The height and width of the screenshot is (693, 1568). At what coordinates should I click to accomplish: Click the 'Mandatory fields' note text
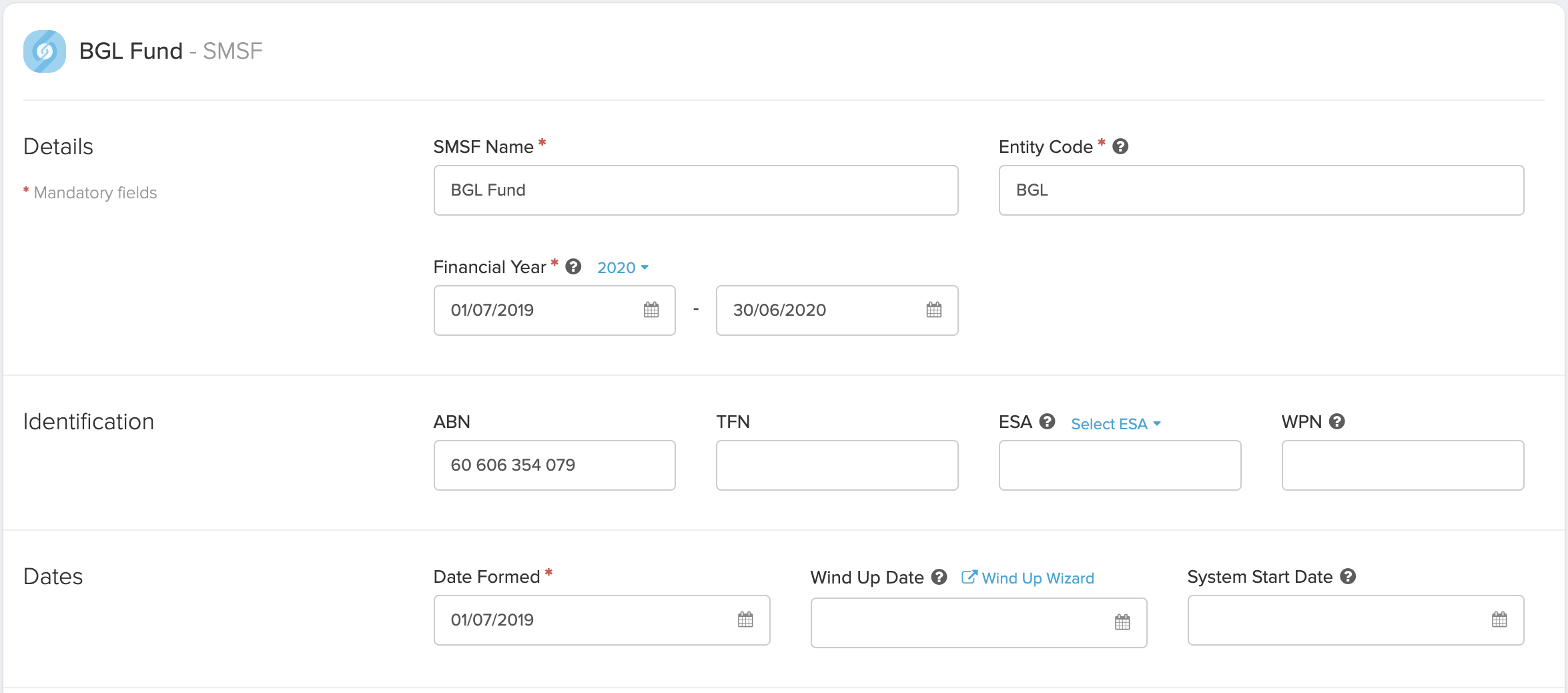click(x=95, y=193)
